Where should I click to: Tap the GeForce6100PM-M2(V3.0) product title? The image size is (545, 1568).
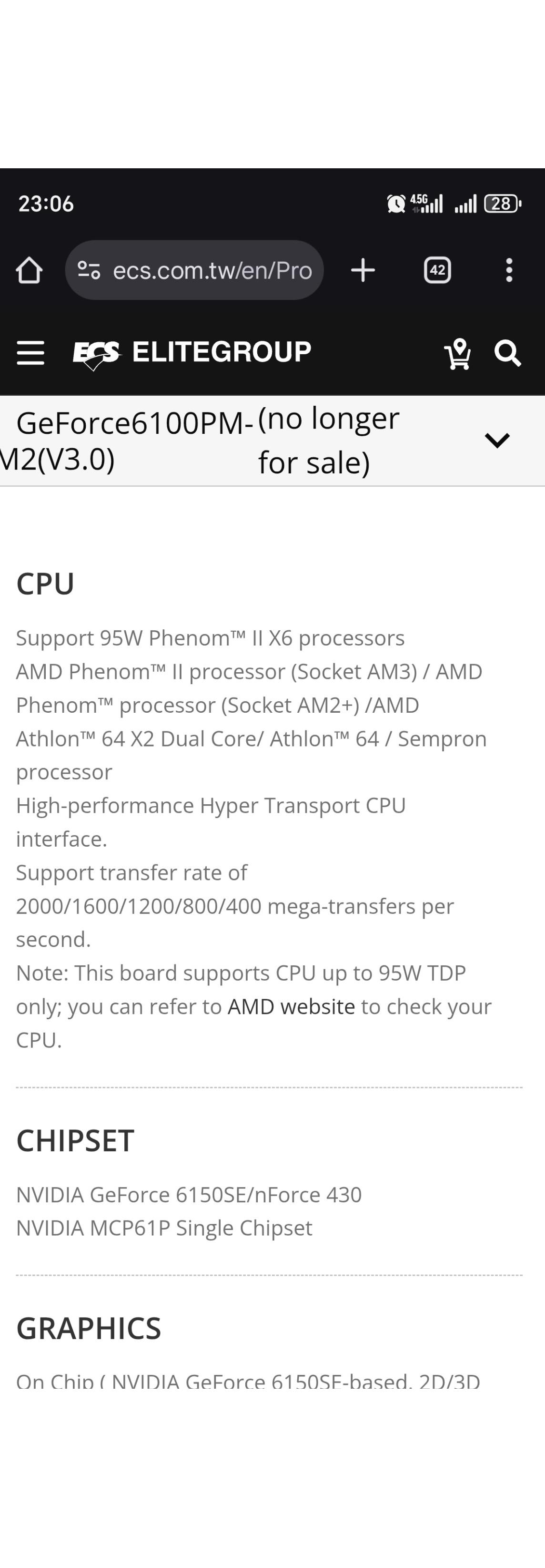128,441
